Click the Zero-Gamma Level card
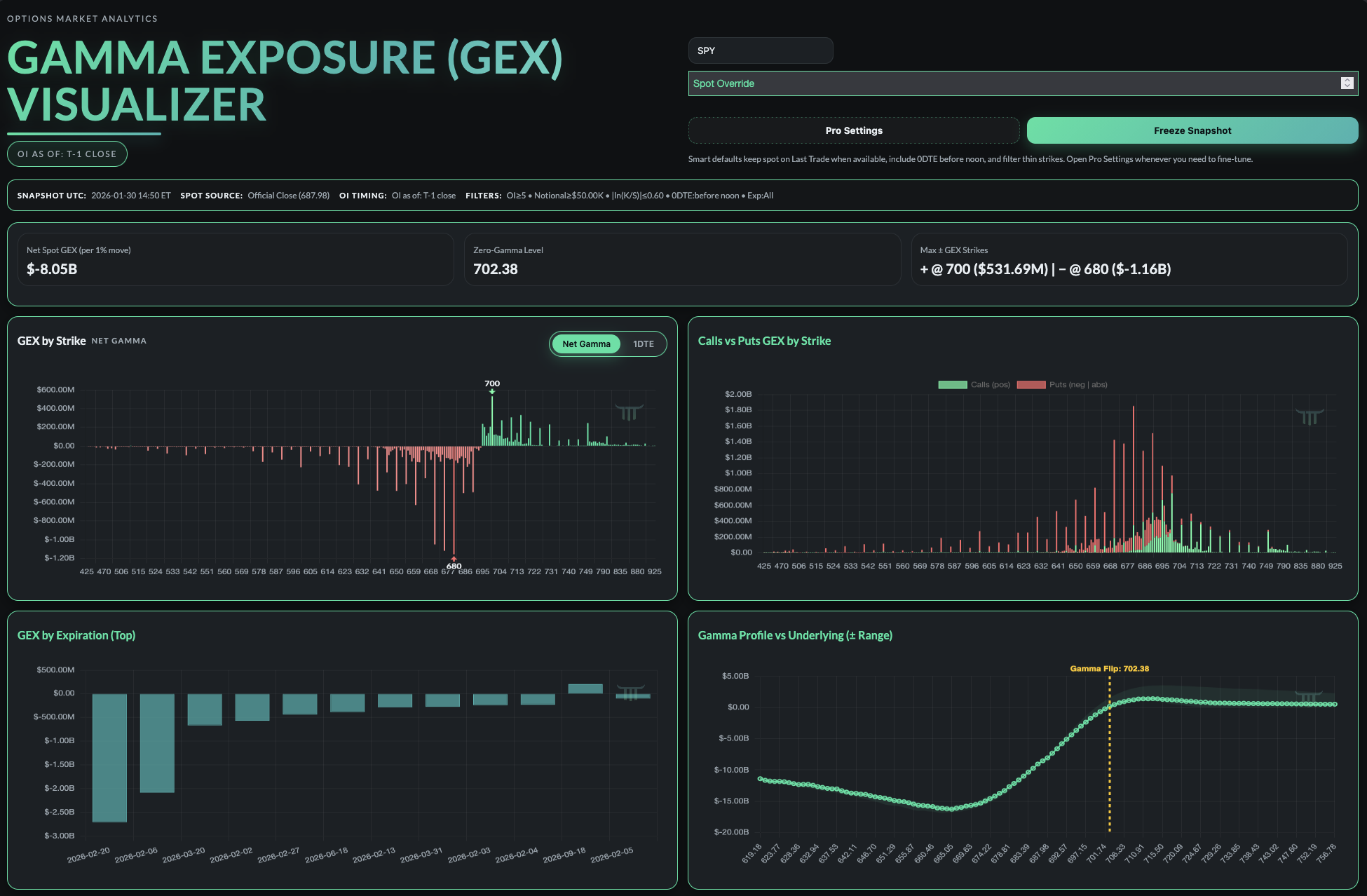Image resolution: width=1367 pixels, height=896 pixels. pos(681,260)
